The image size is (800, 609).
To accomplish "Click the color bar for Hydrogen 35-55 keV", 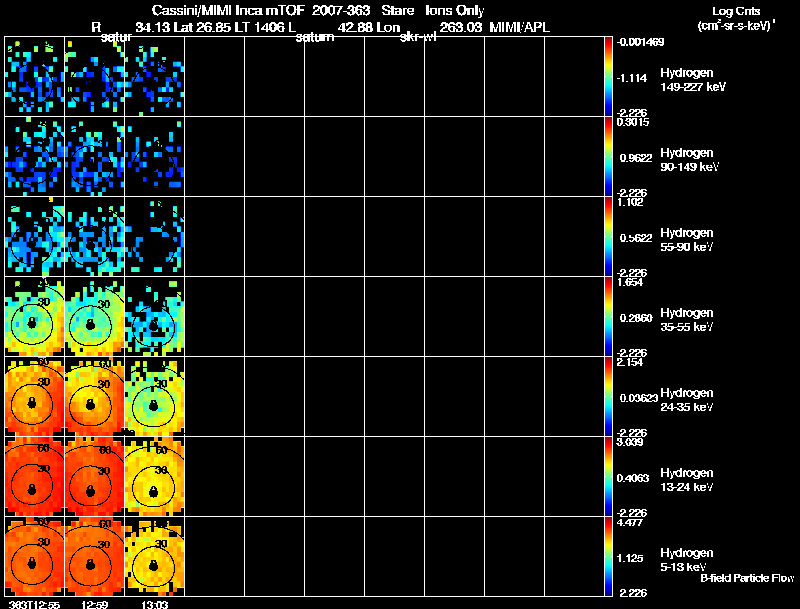I will (x=608, y=317).
